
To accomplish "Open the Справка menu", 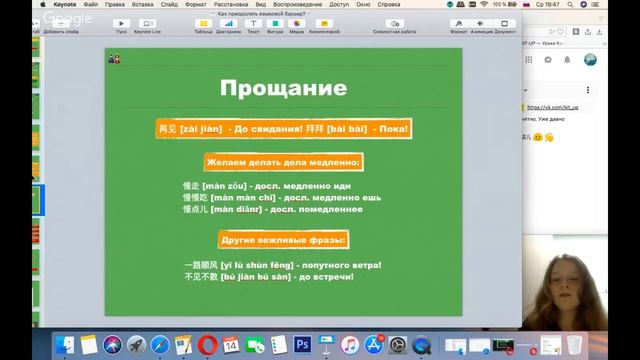I will (x=389, y=4).
